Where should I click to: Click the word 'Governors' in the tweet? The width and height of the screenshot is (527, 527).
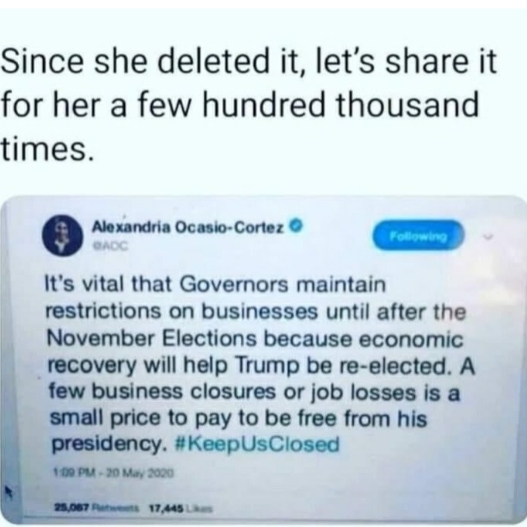234,284
